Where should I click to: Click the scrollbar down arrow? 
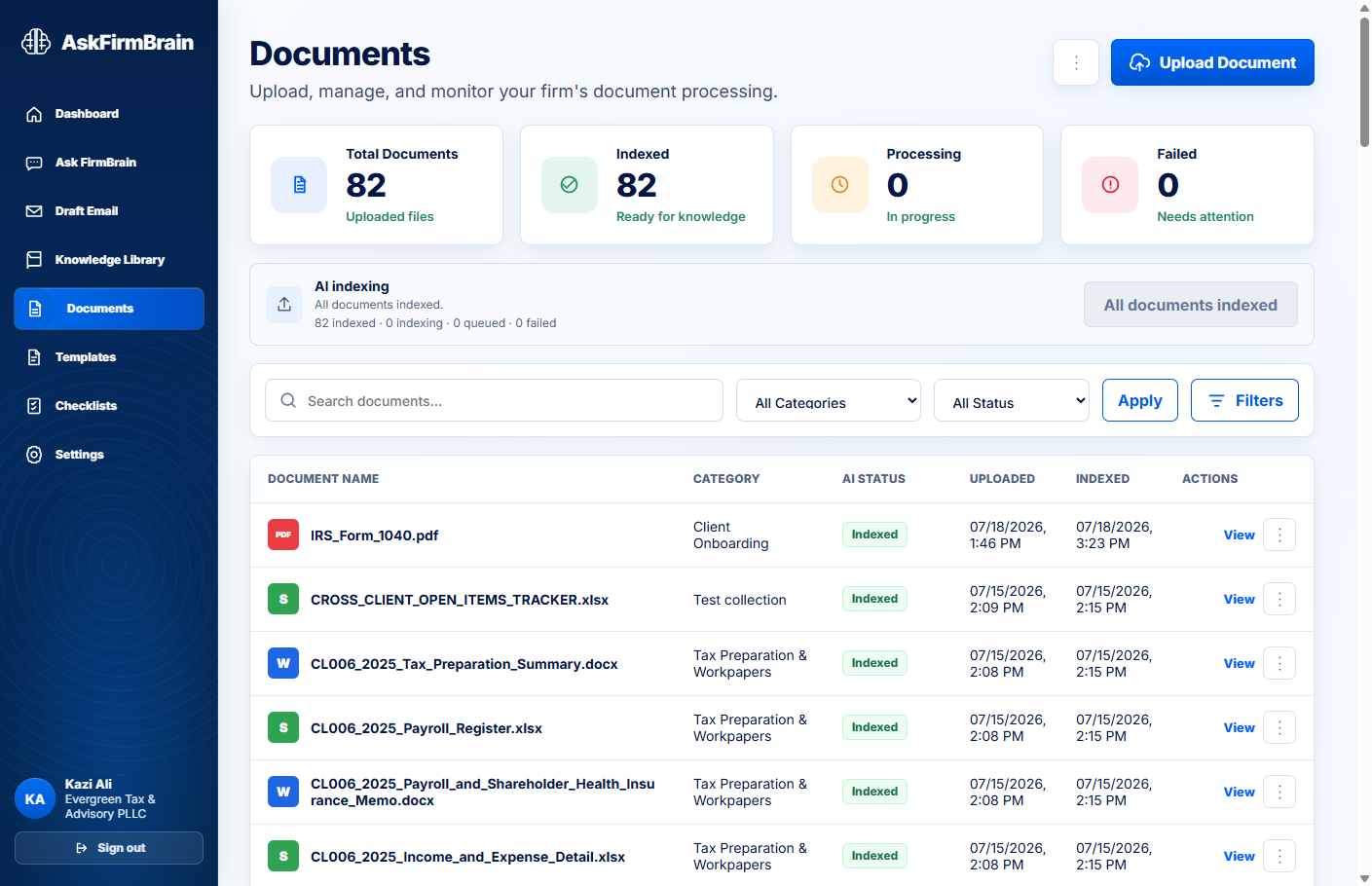click(x=1364, y=878)
